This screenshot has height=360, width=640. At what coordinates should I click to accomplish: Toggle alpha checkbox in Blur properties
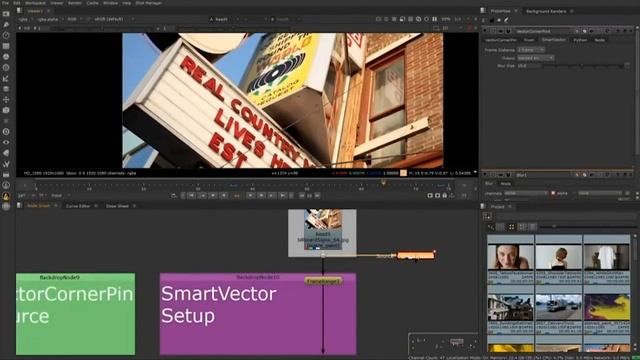click(553, 193)
